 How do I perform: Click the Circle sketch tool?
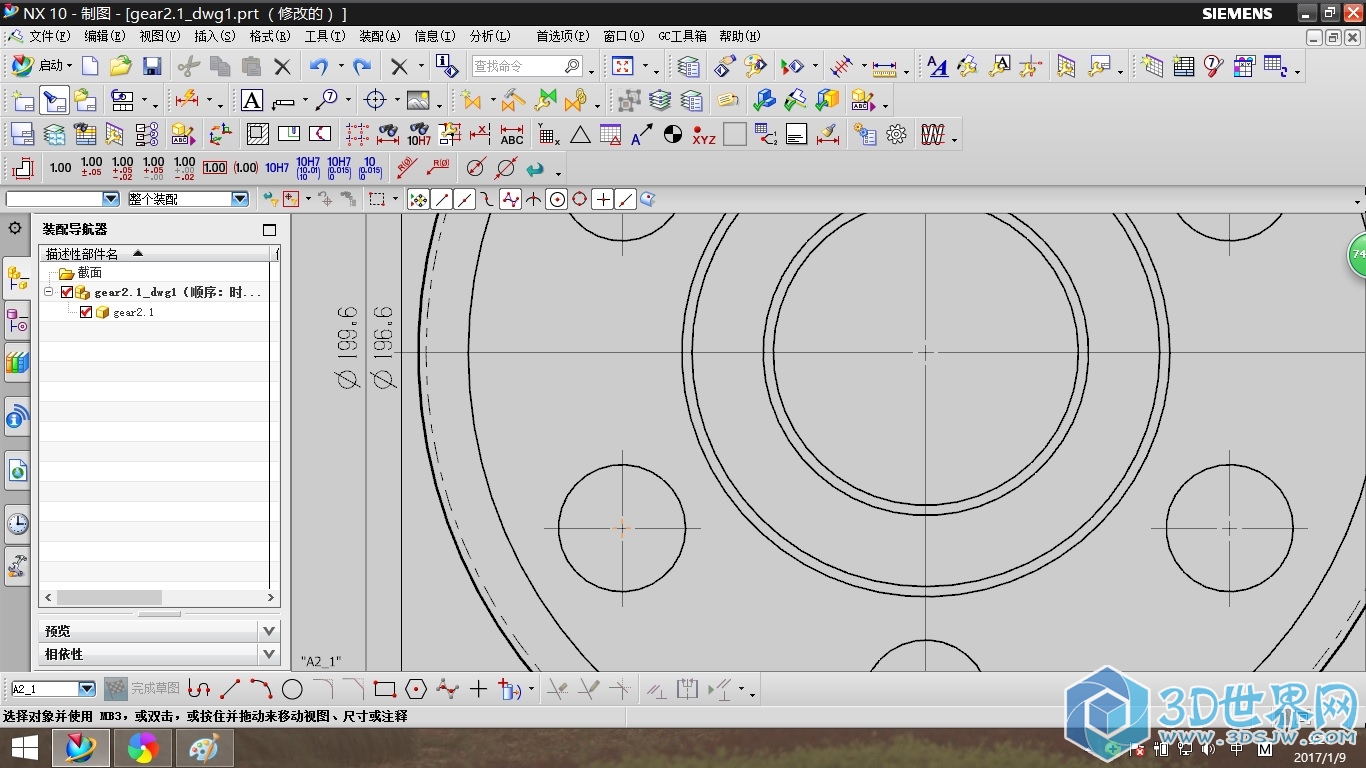pyautogui.click(x=292, y=689)
